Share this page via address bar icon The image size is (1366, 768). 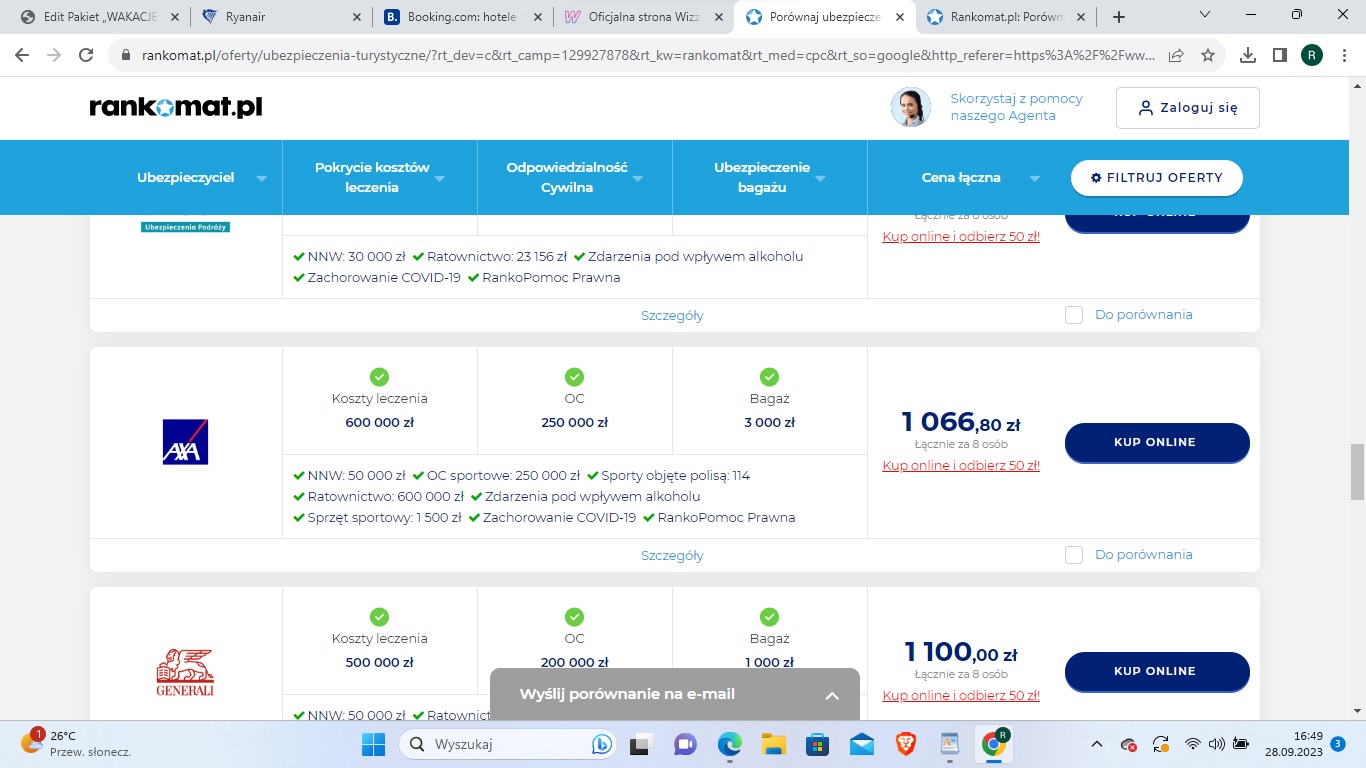pyautogui.click(x=1176, y=55)
